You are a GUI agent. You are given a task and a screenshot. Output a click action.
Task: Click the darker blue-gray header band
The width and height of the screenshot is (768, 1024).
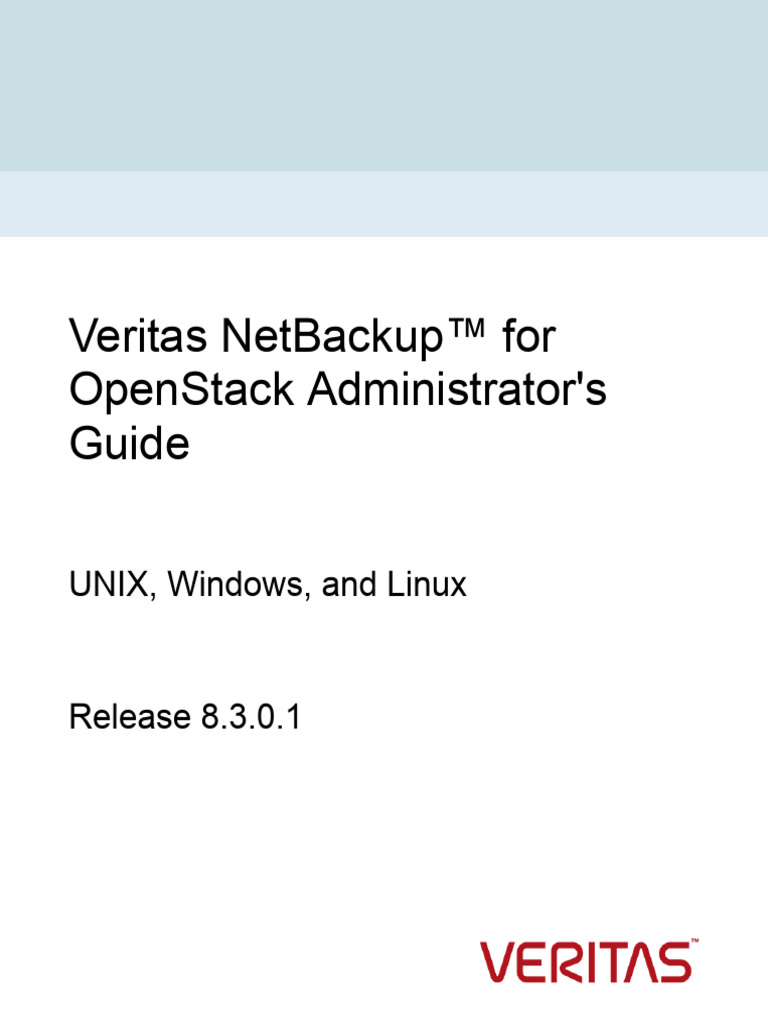click(384, 85)
